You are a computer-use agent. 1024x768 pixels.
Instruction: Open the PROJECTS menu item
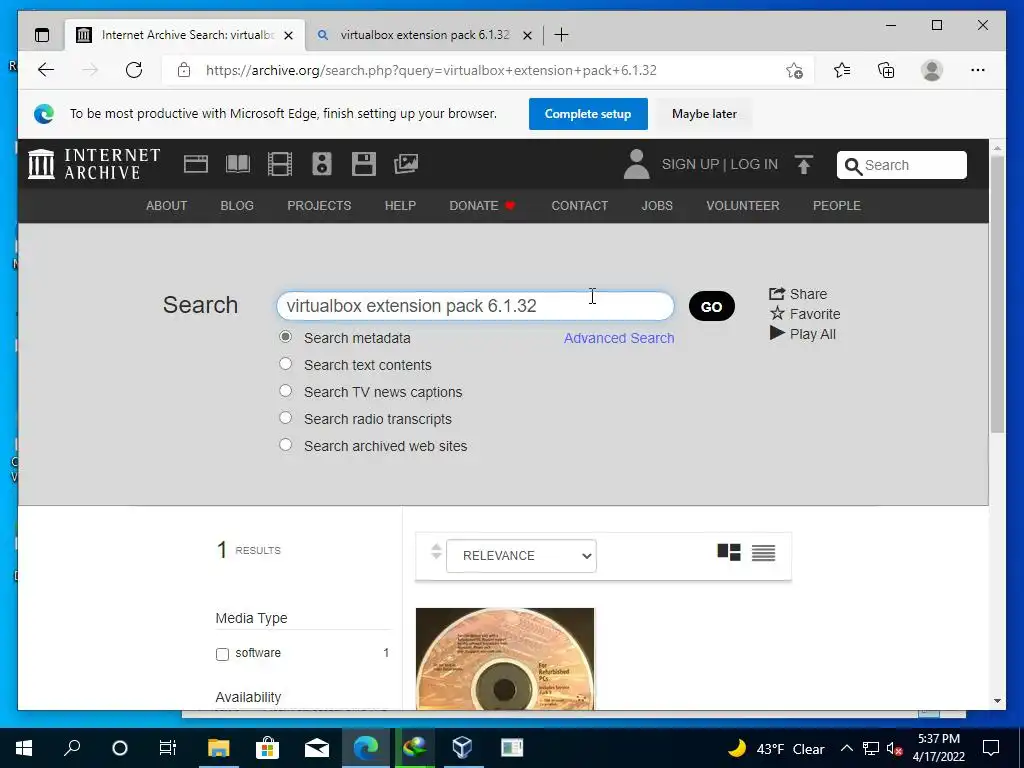coord(319,206)
